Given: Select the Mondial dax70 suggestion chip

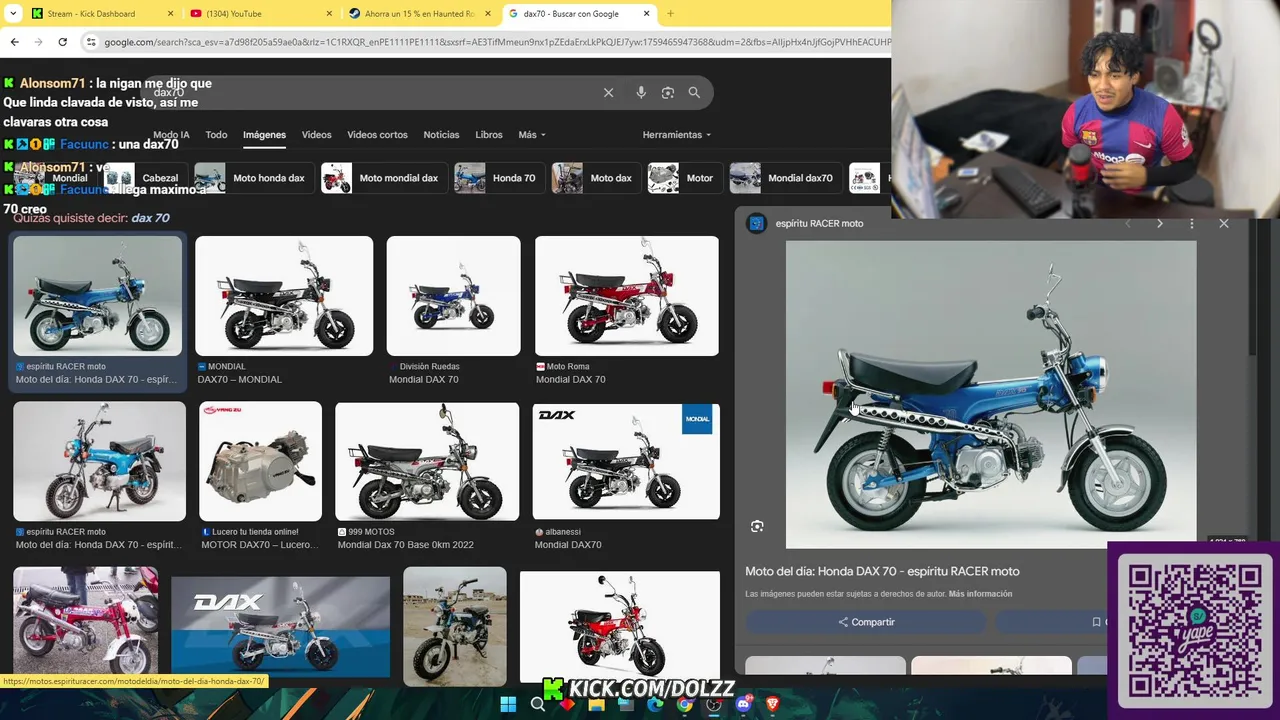Looking at the screenshot, I should [784, 178].
